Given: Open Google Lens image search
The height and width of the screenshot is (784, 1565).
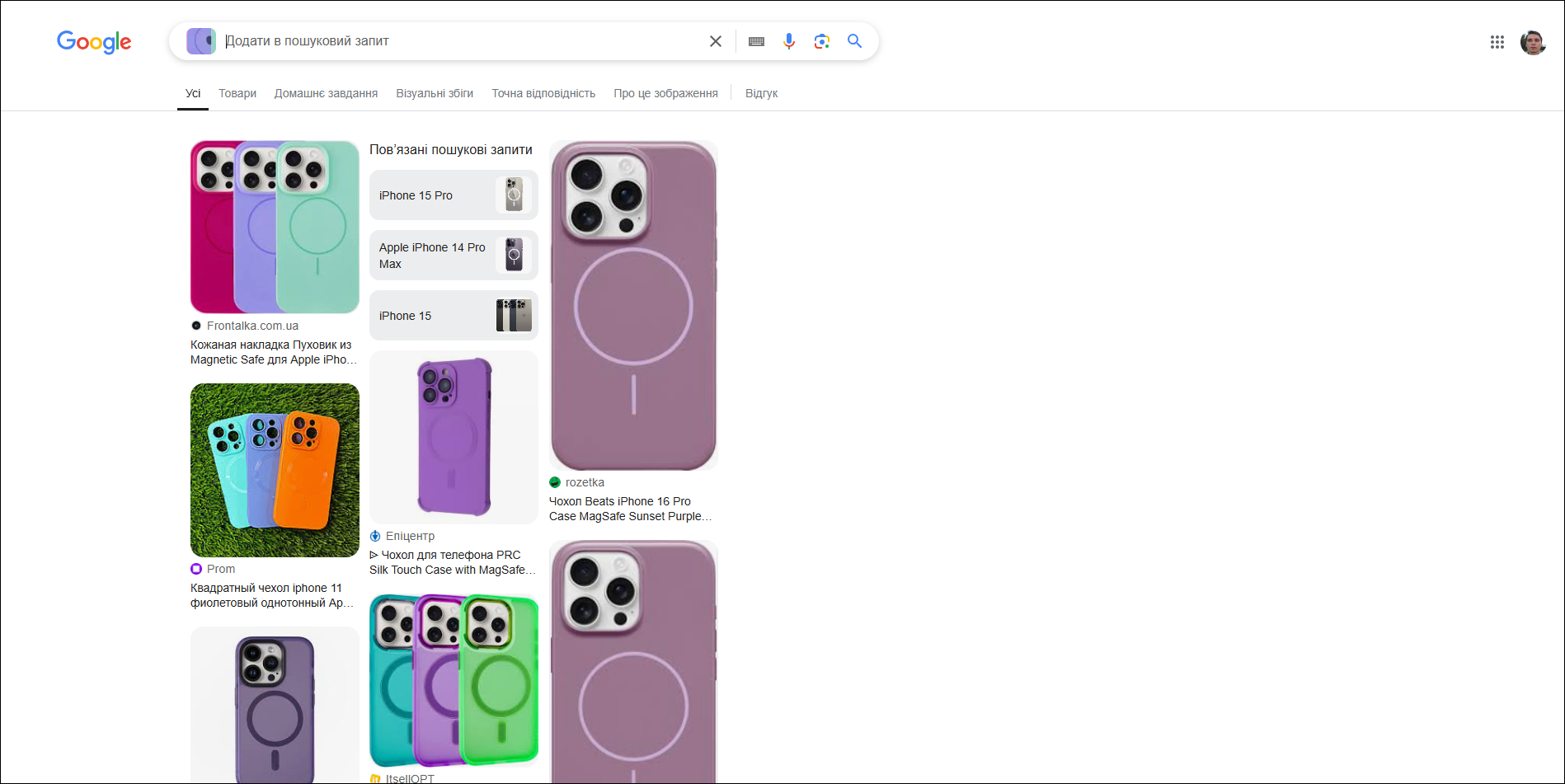Looking at the screenshot, I should pyautogui.click(x=821, y=41).
